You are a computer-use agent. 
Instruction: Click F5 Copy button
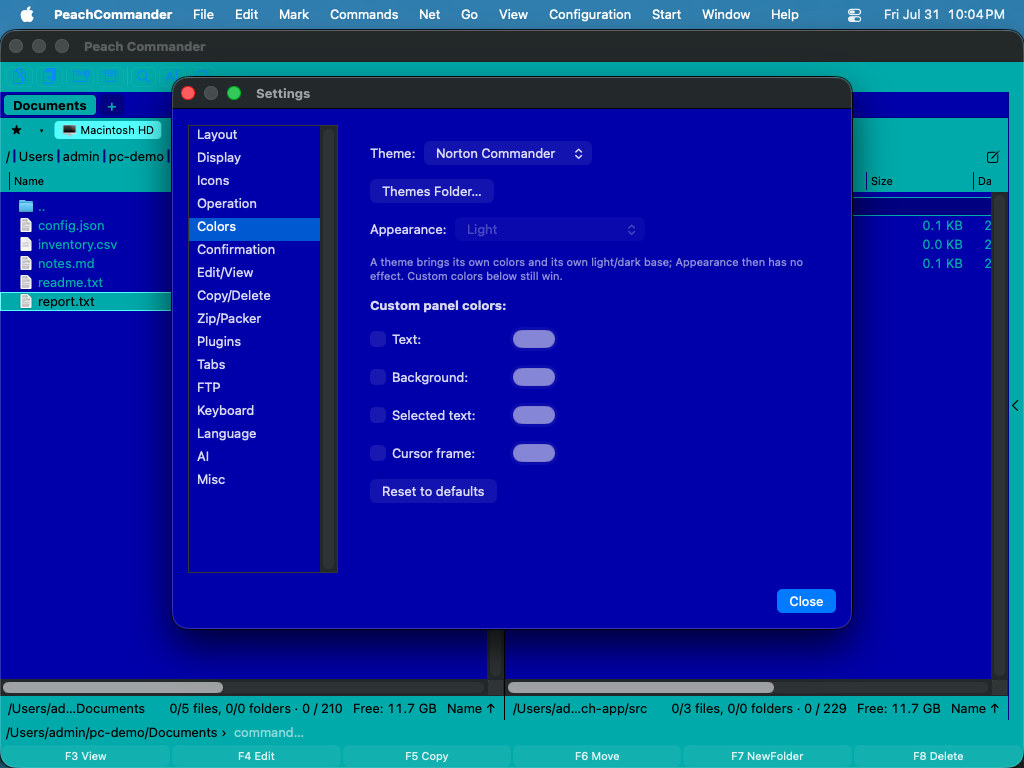426,756
